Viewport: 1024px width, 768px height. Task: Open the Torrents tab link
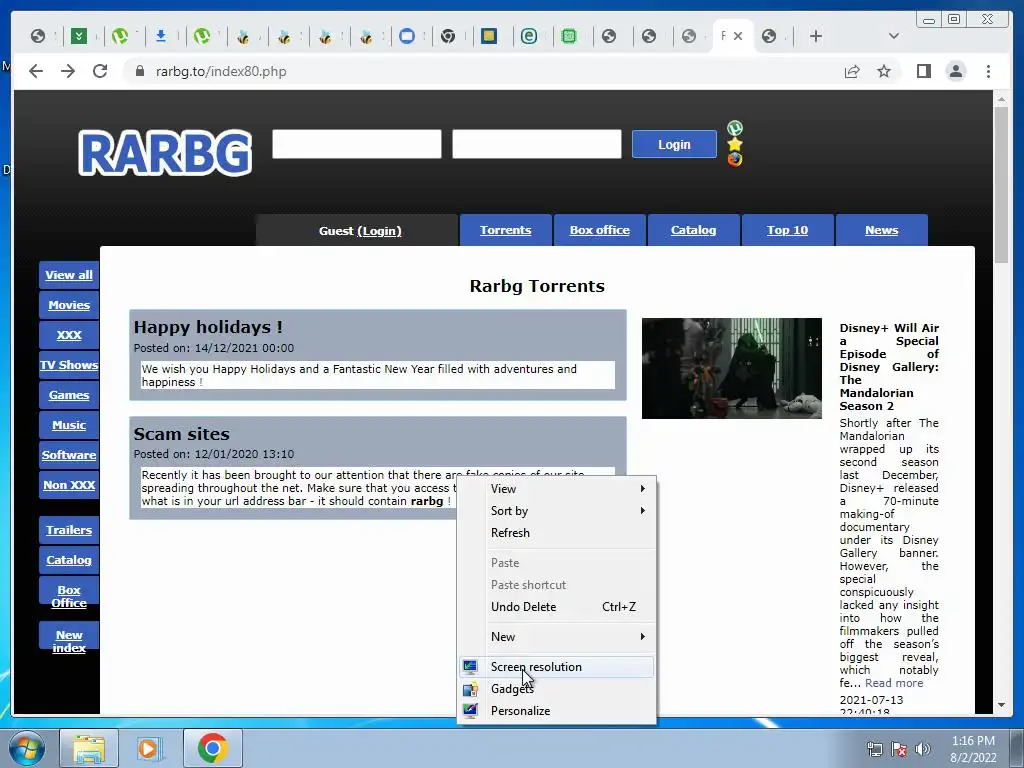(505, 230)
